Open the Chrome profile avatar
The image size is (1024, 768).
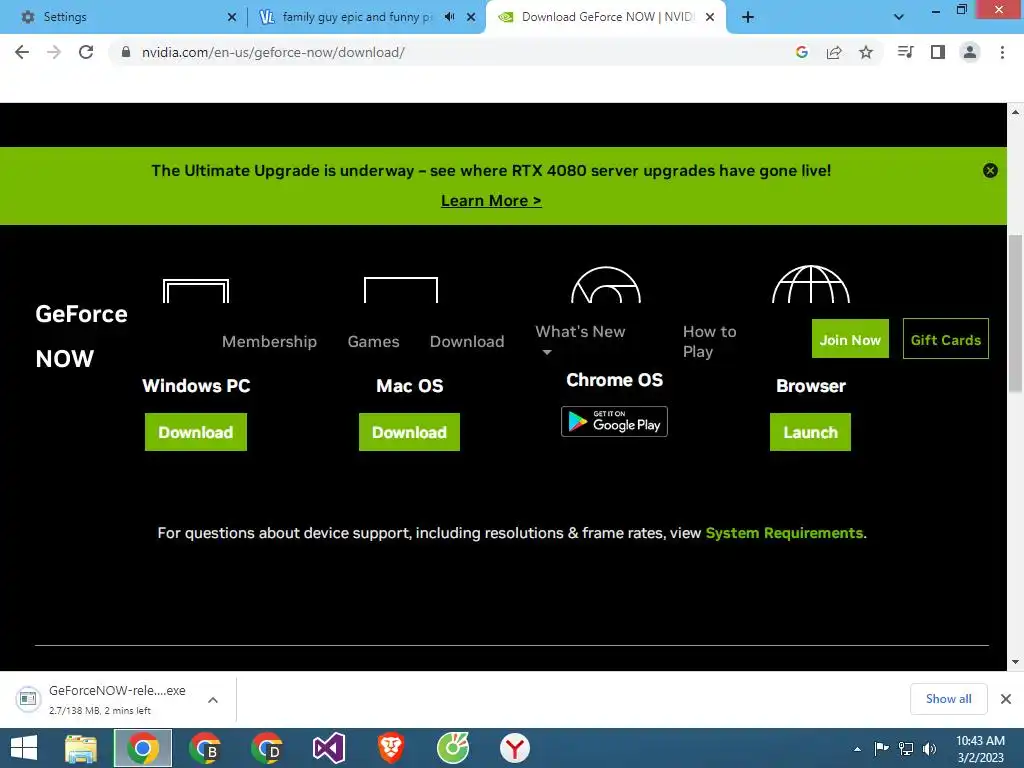click(970, 52)
